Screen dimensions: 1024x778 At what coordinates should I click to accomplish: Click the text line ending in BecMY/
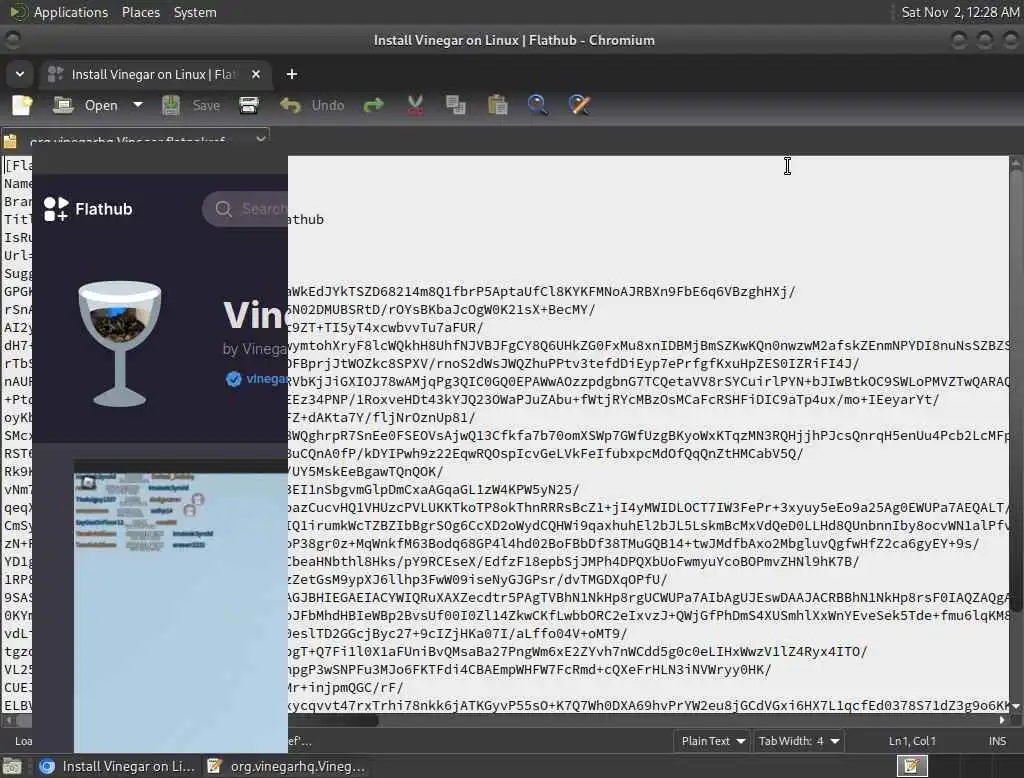click(x=441, y=310)
